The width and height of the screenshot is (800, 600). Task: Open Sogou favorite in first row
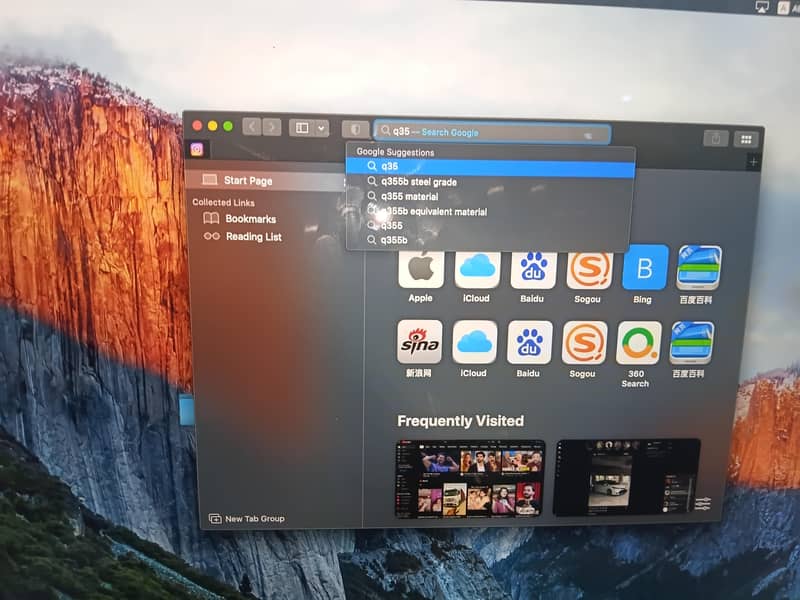[x=589, y=269]
